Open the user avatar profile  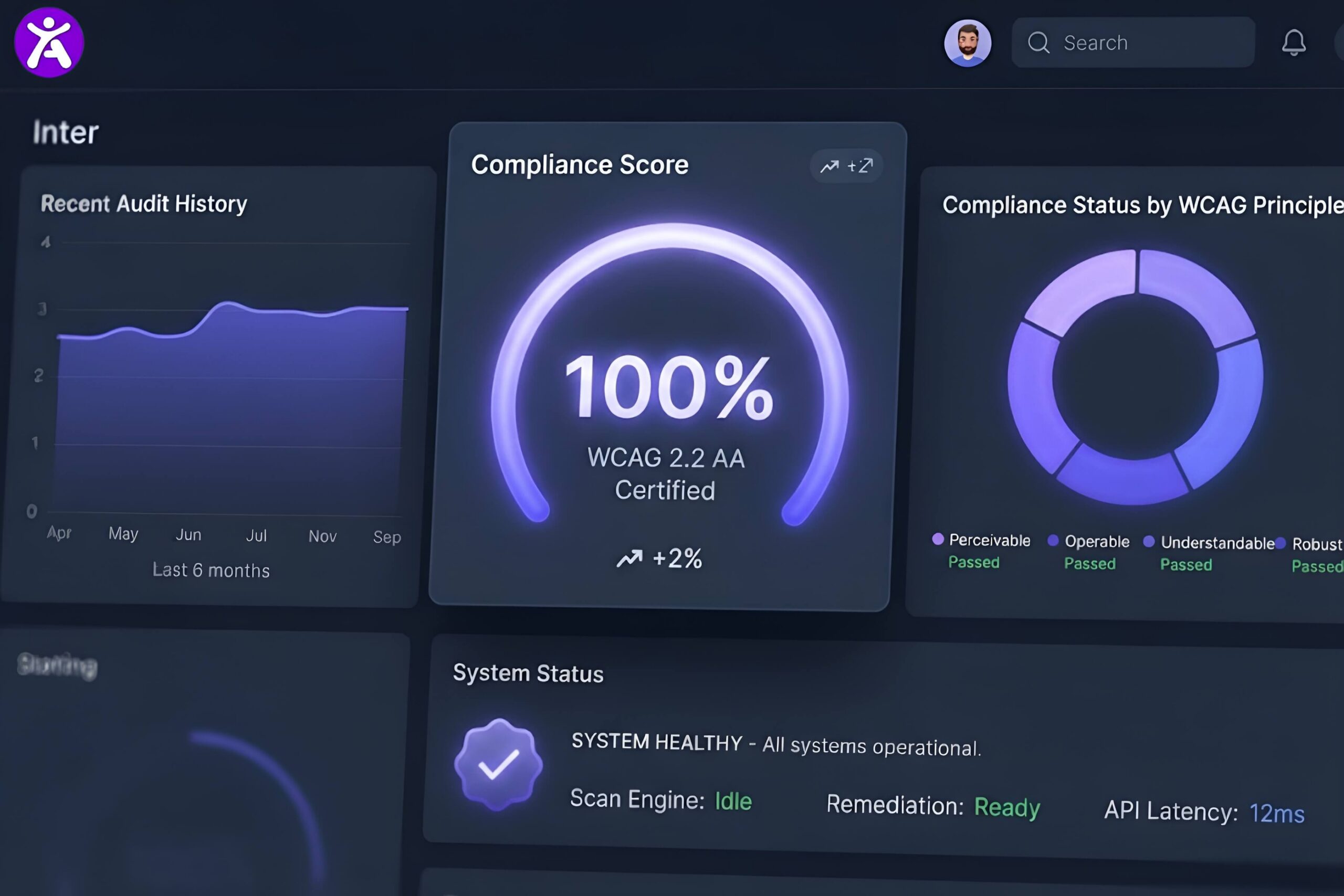[968, 44]
